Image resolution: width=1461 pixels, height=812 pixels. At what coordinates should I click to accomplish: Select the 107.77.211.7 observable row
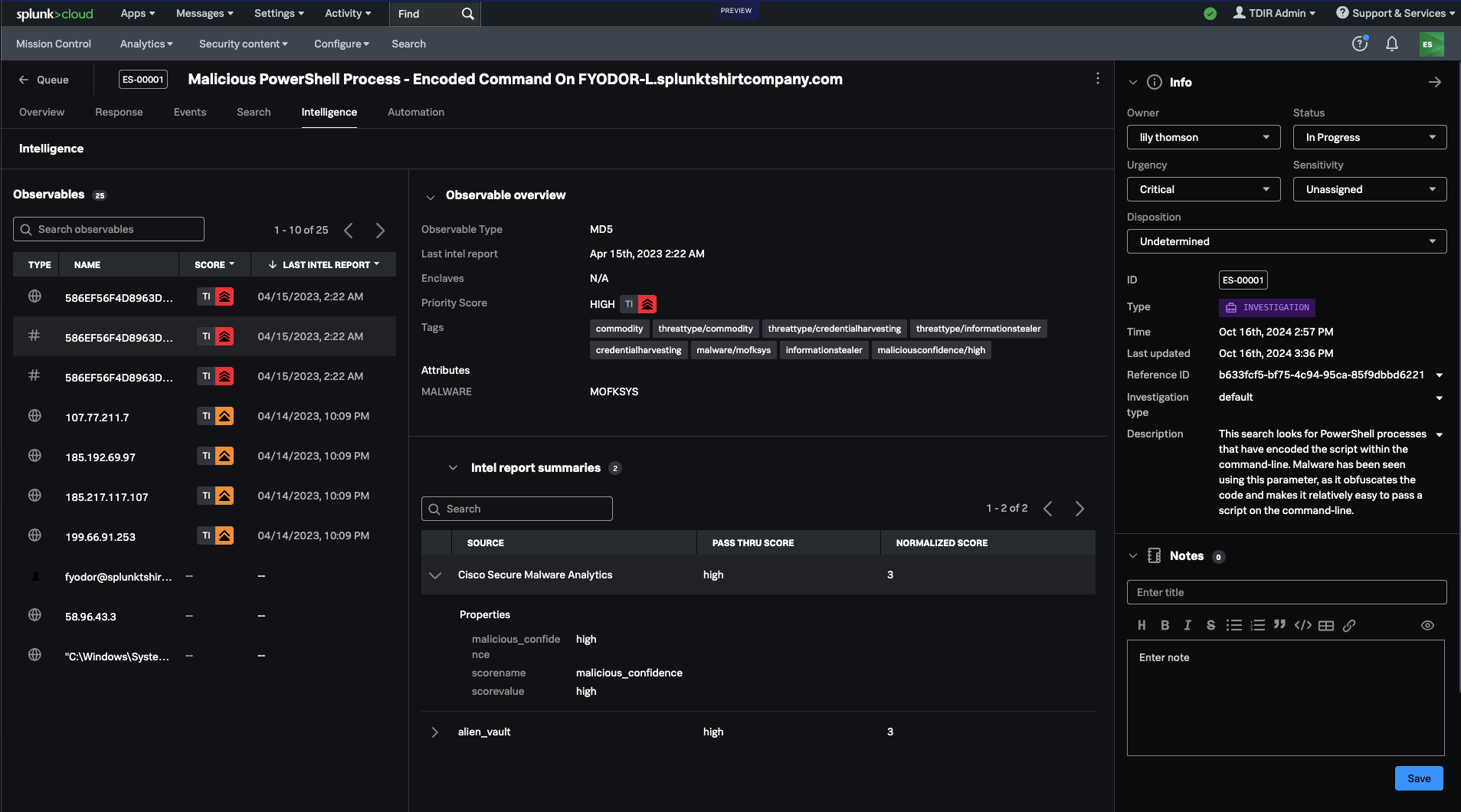coord(205,416)
